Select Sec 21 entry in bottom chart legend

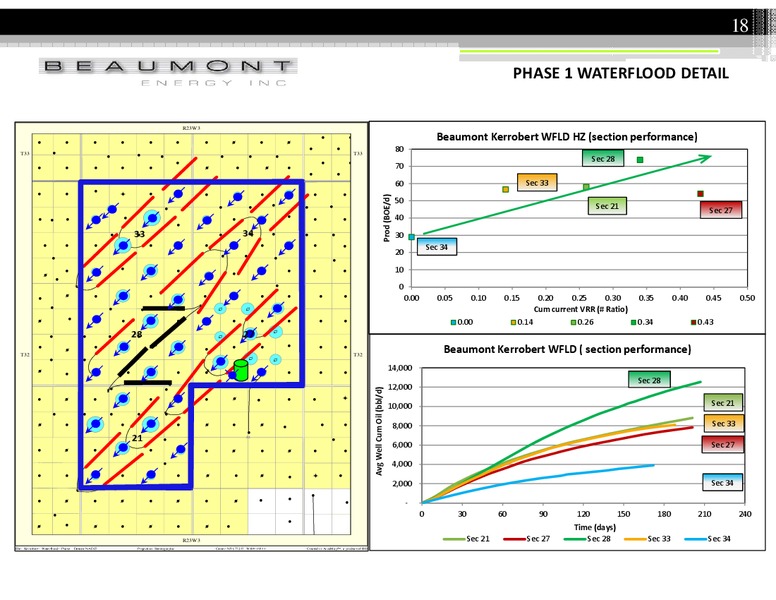click(466, 539)
